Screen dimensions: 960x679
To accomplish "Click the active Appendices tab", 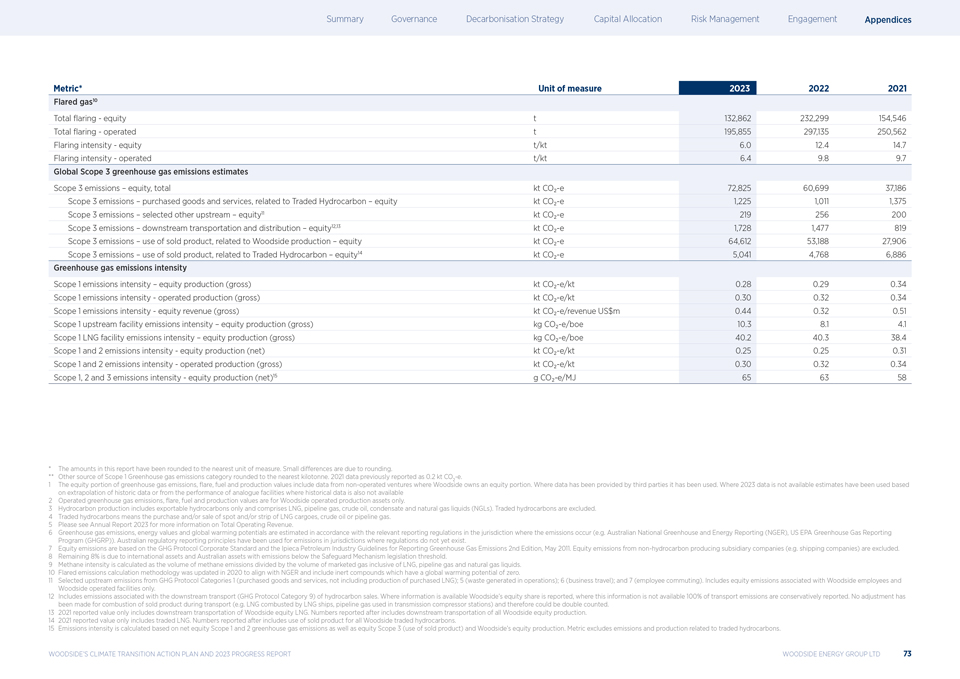I will (x=888, y=20).
